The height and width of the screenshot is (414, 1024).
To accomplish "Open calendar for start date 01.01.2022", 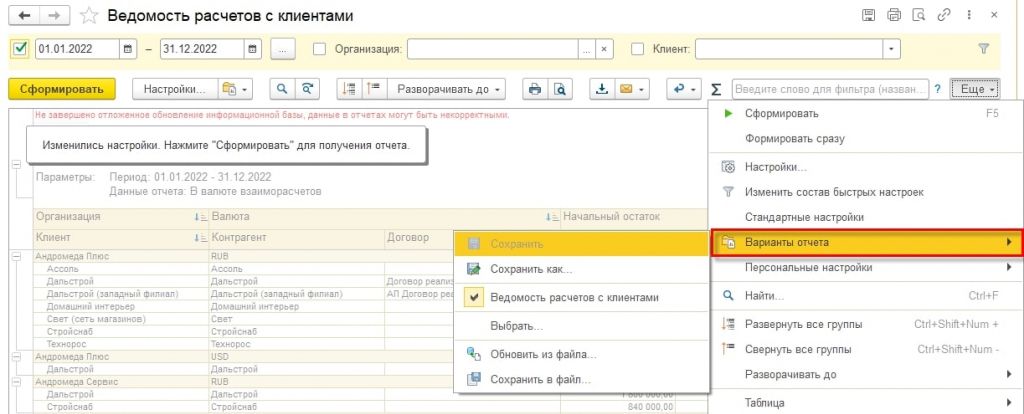I will tap(128, 49).
